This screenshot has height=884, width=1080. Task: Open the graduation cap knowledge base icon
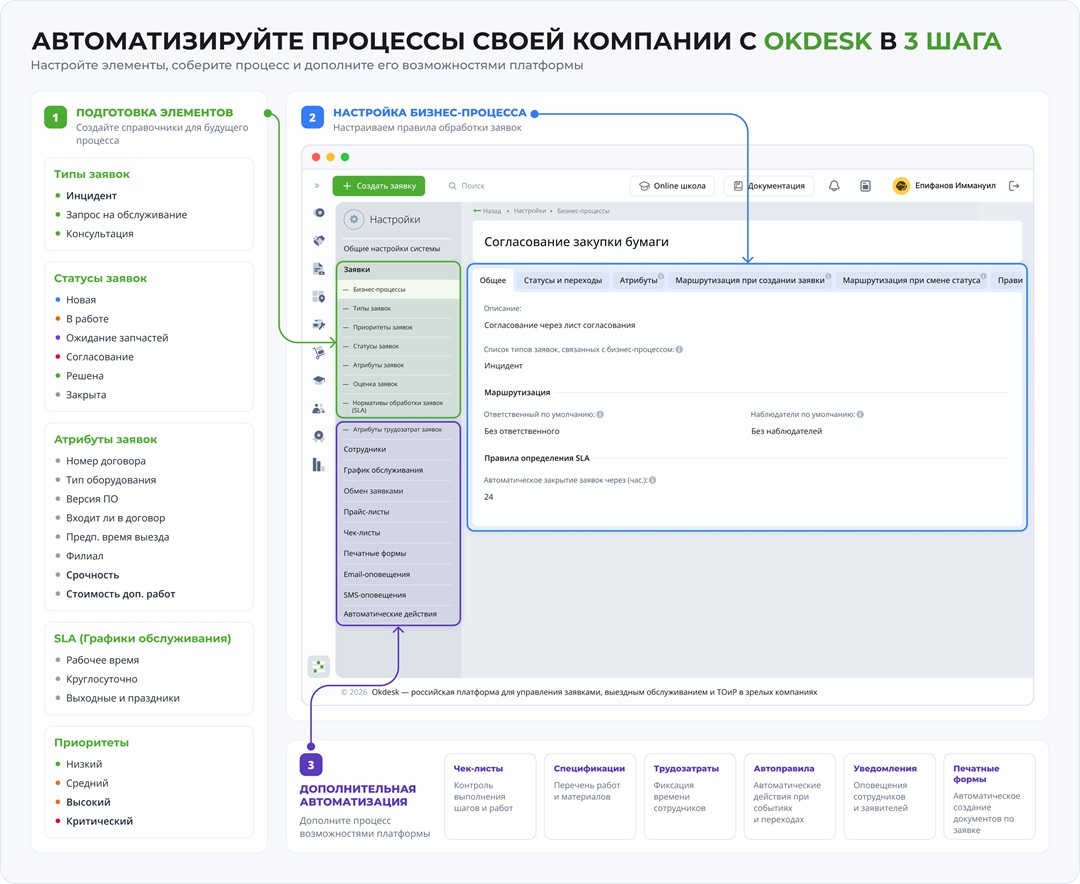[x=319, y=380]
